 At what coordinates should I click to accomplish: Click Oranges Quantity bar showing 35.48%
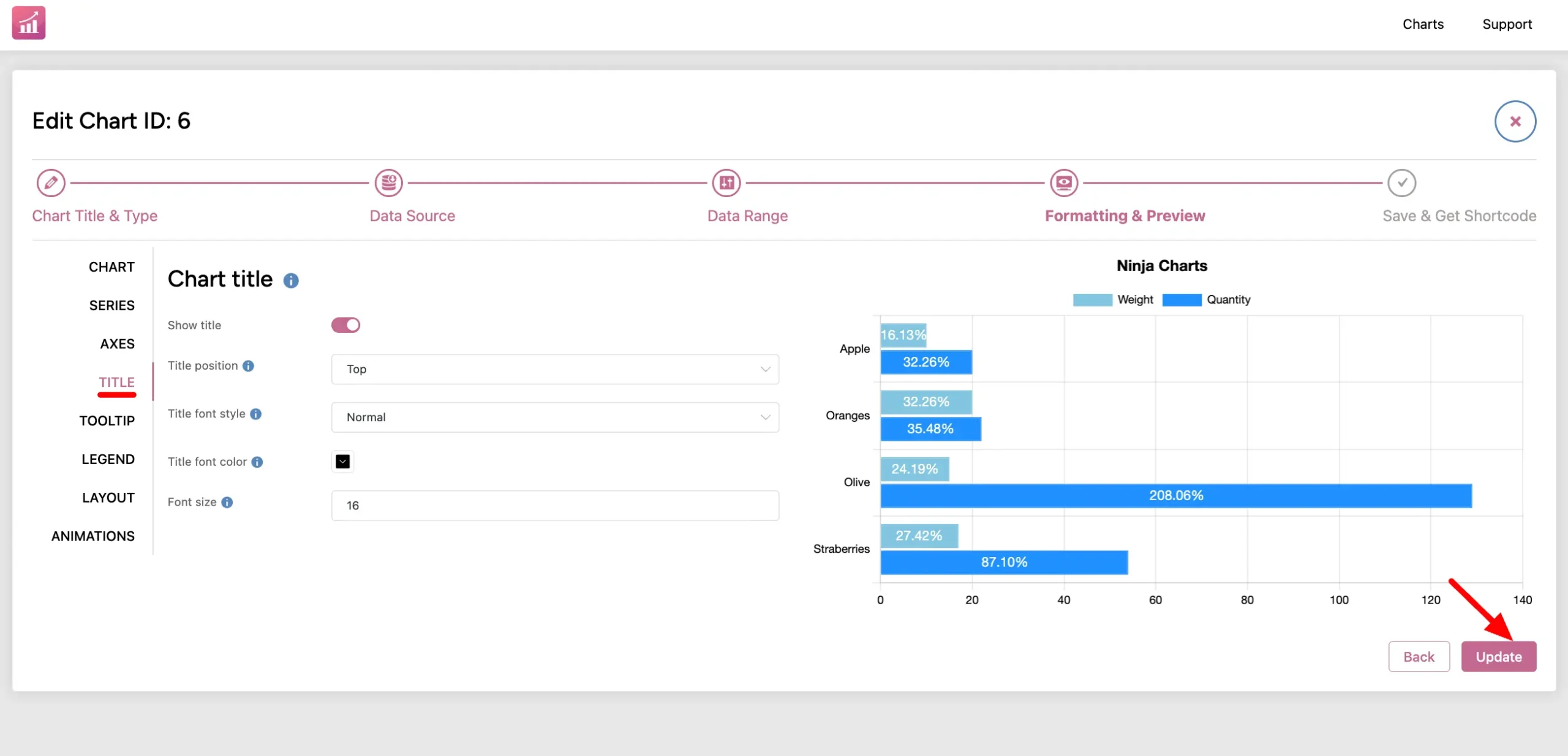(x=930, y=429)
